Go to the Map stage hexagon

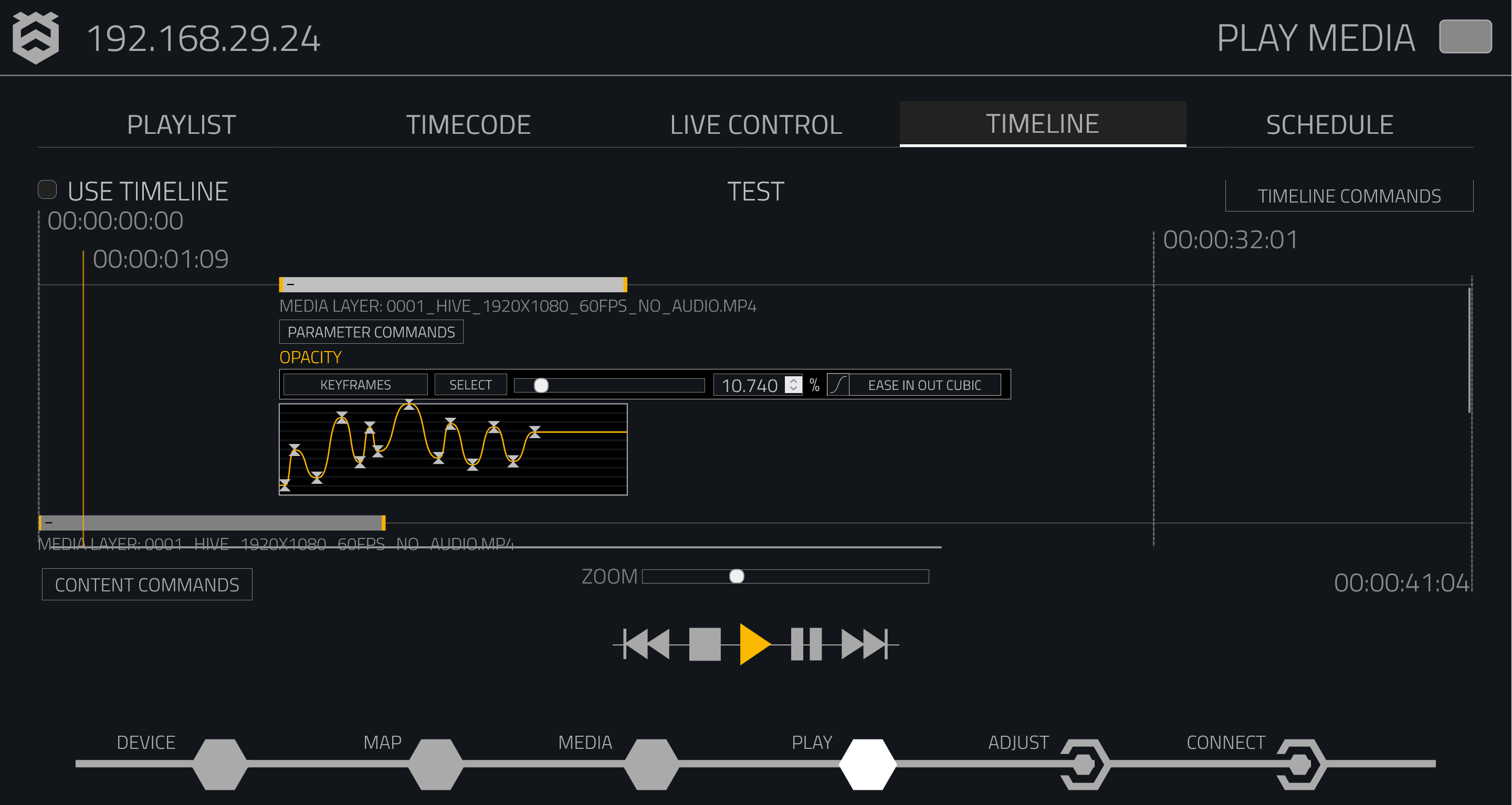(436, 764)
